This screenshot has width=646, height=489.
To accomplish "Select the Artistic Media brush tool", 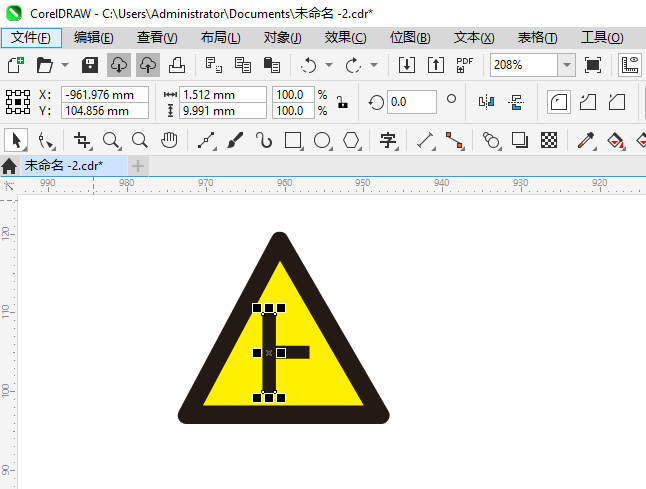I will tap(235, 140).
